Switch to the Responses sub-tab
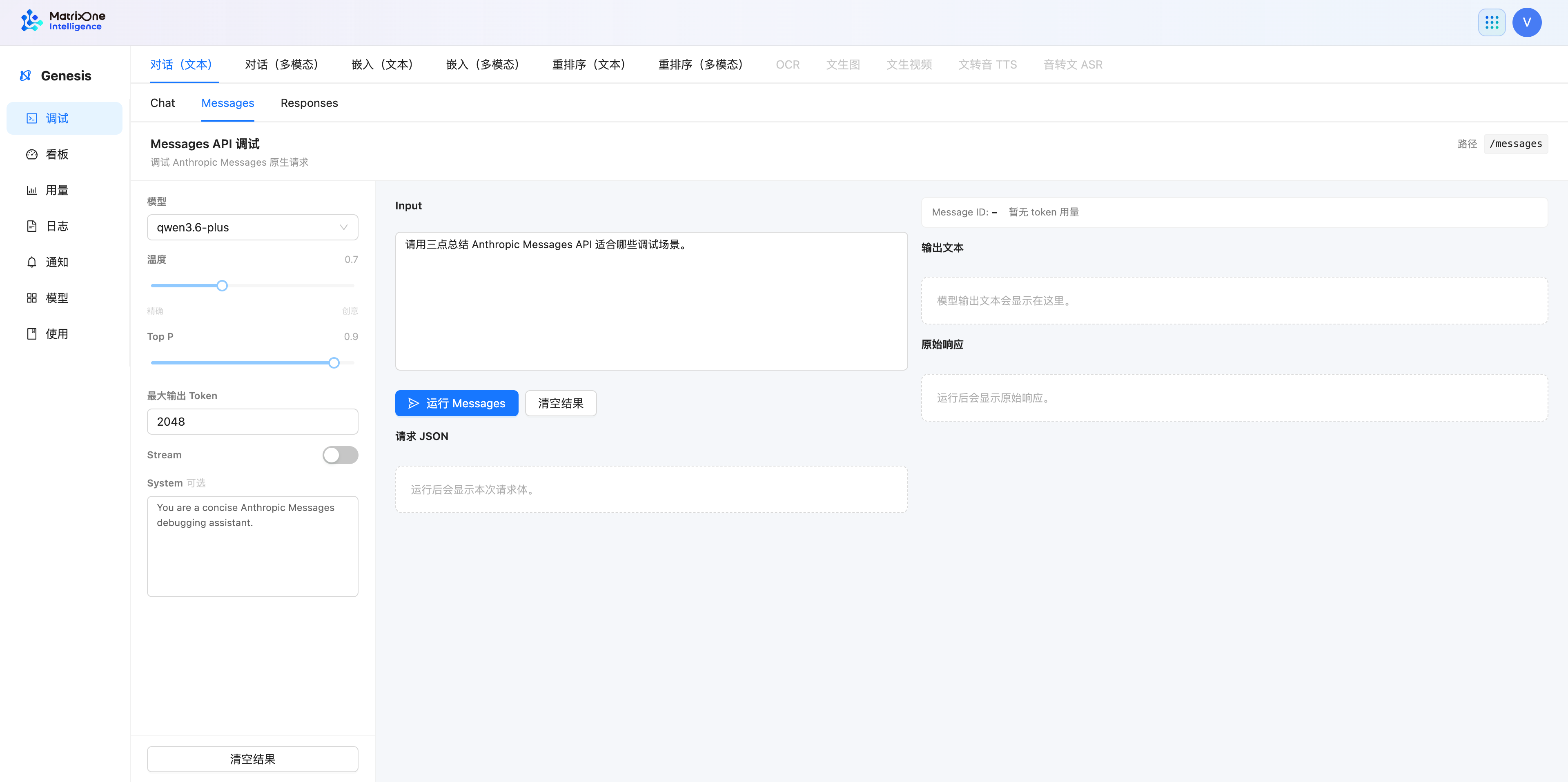The image size is (1568, 782). (x=309, y=103)
